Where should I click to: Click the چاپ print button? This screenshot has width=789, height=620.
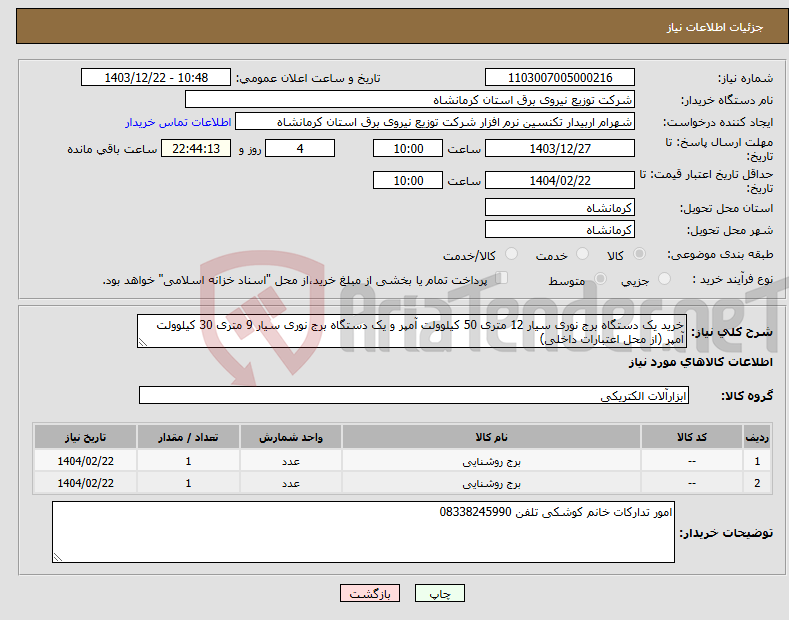click(x=440, y=593)
